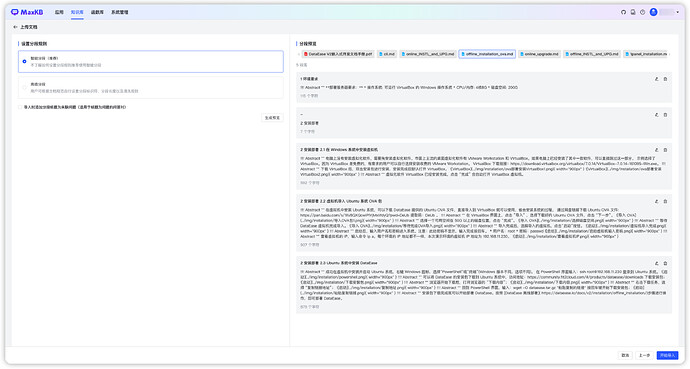This screenshot has height=369, width=690.
Task: Click the blue user avatar icon
Action: pos(653,12)
